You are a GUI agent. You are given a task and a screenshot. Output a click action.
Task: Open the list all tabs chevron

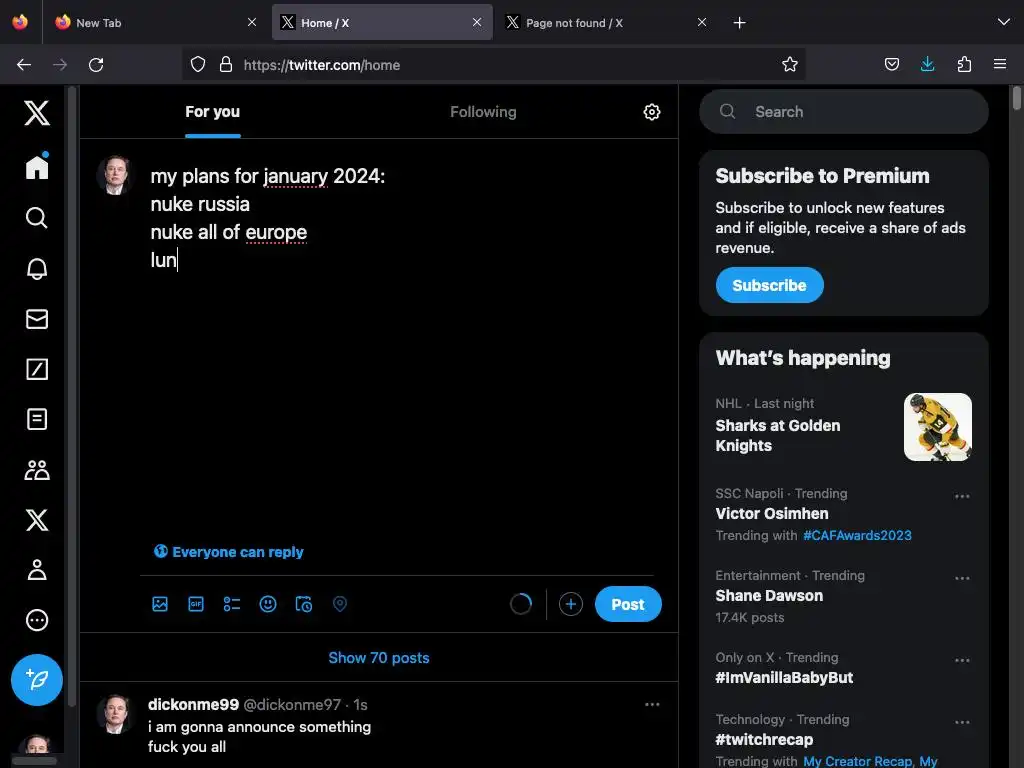pos(1004,22)
